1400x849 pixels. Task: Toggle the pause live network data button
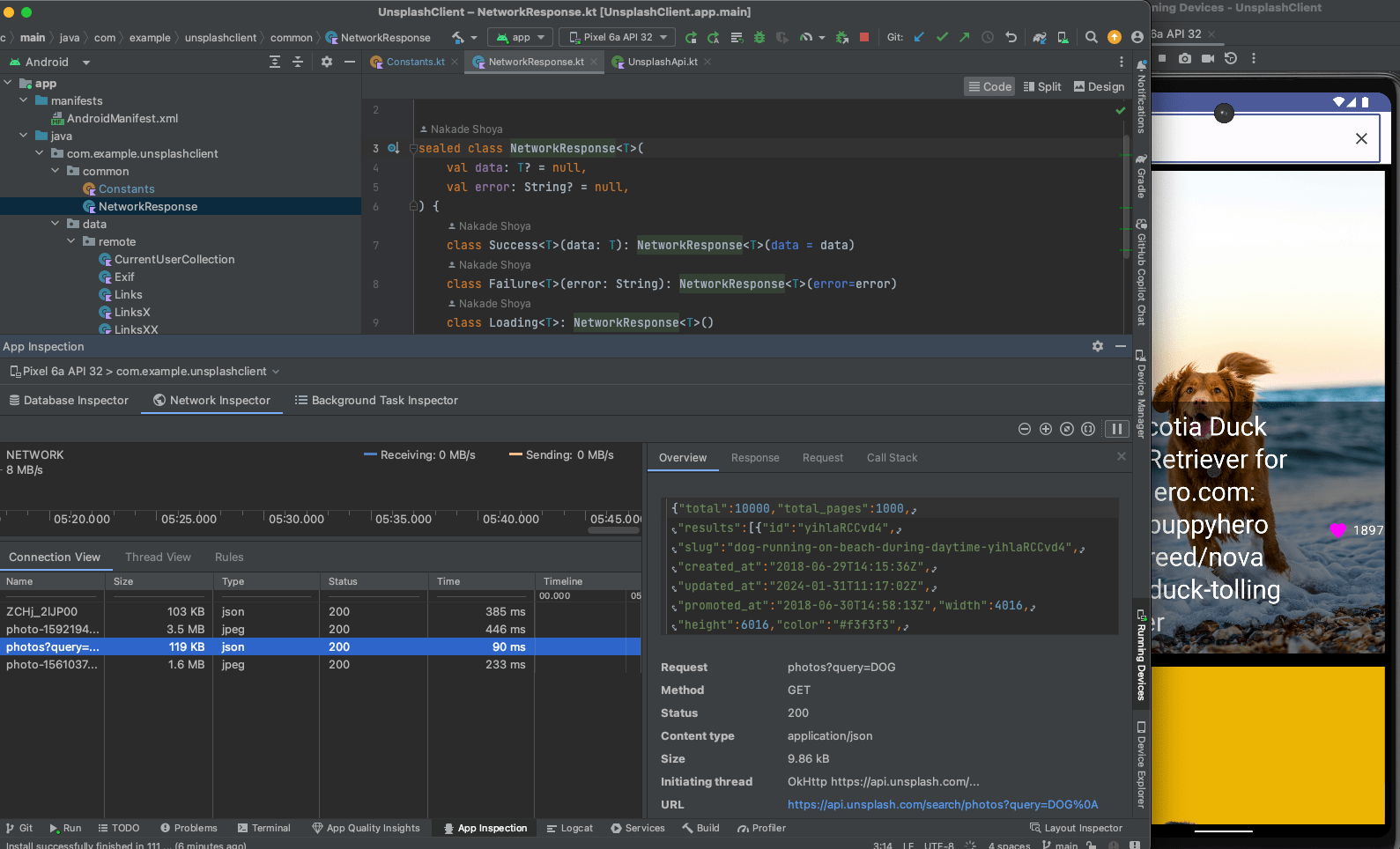tap(1116, 429)
